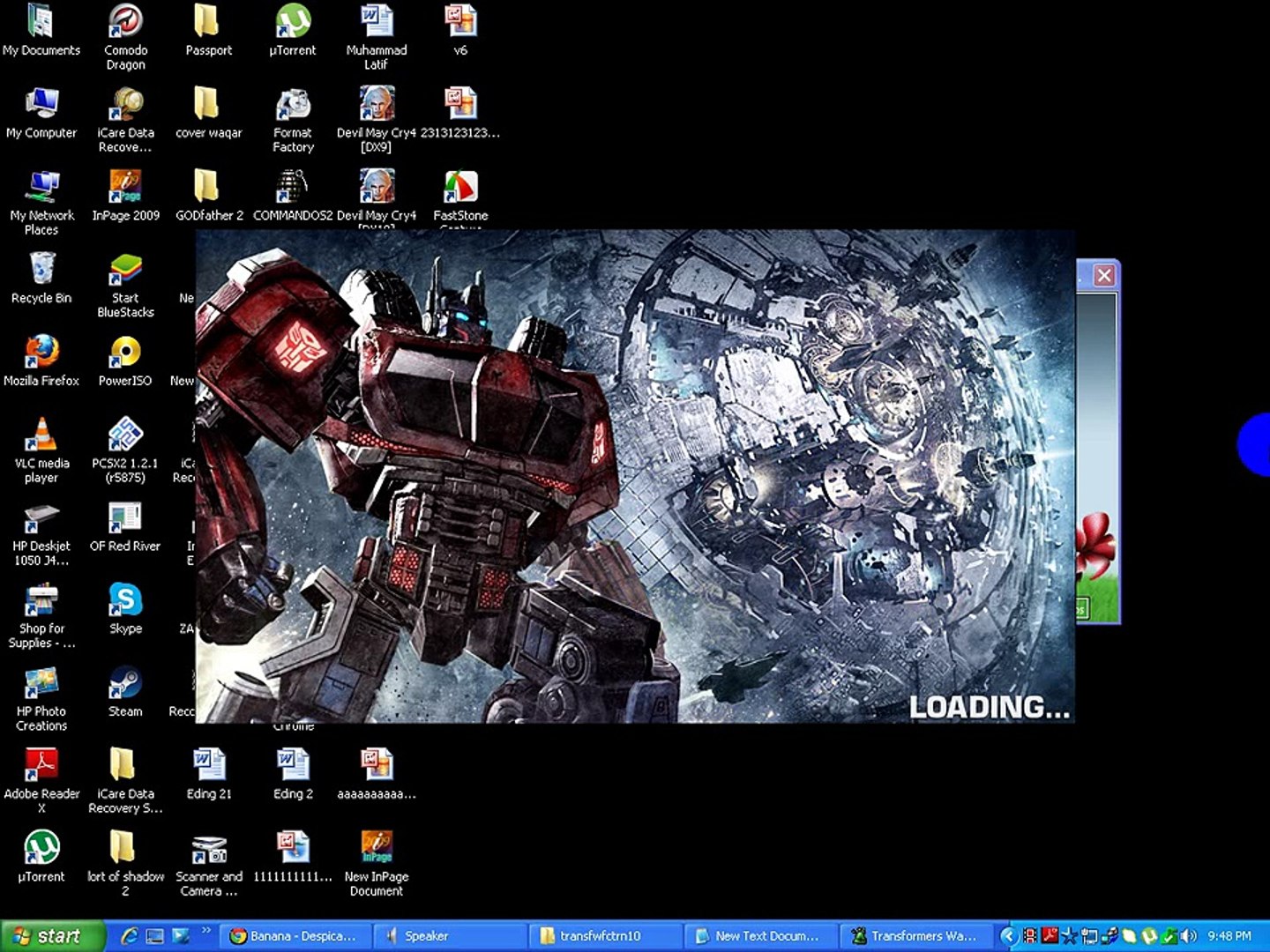1270x952 pixels.
Task: Switch to transfwfctrn10 folder taskbar button
Action: pyautogui.click(x=605, y=936)
